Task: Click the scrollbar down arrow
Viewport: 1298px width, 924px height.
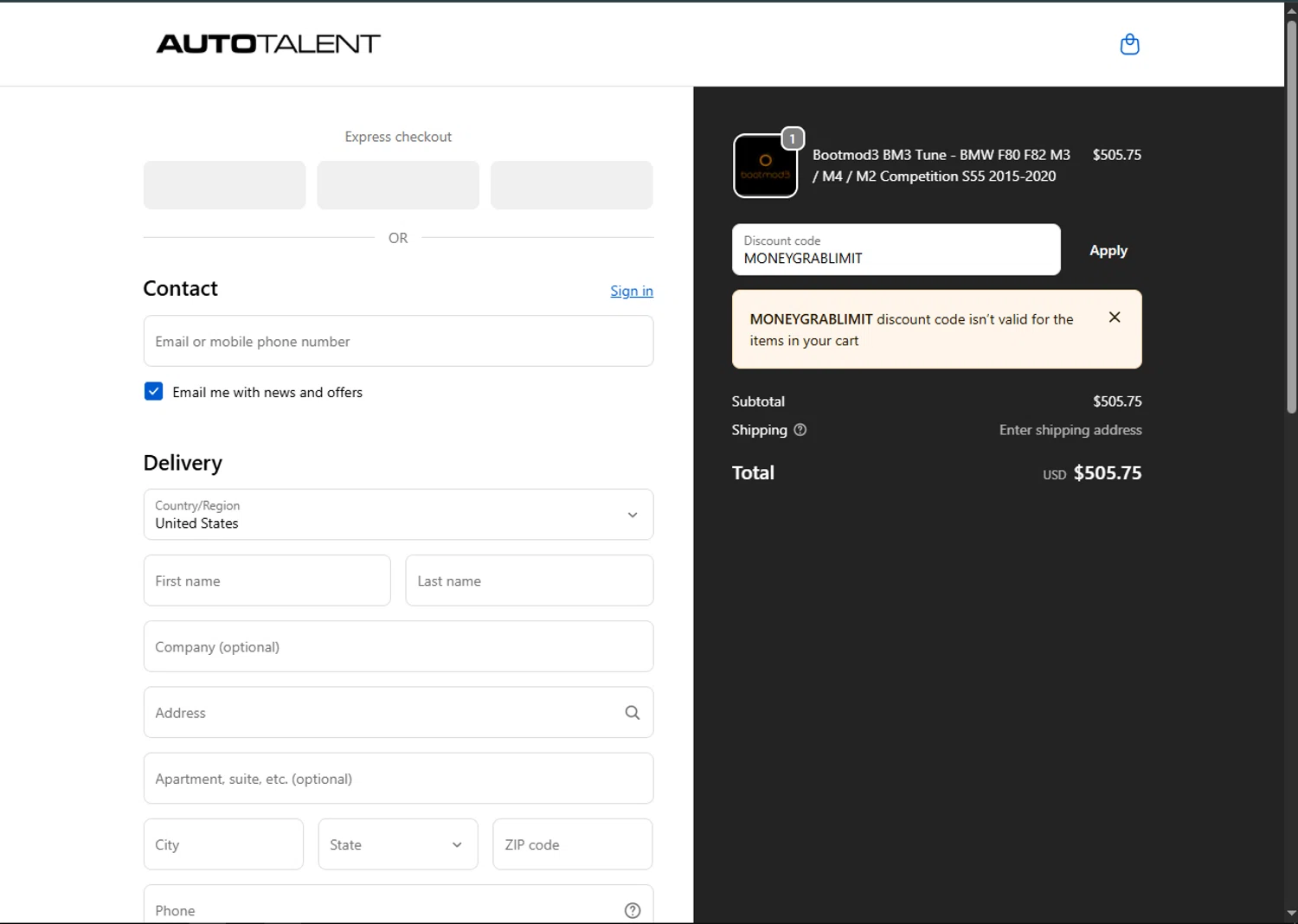Action: coord(1291,913)
